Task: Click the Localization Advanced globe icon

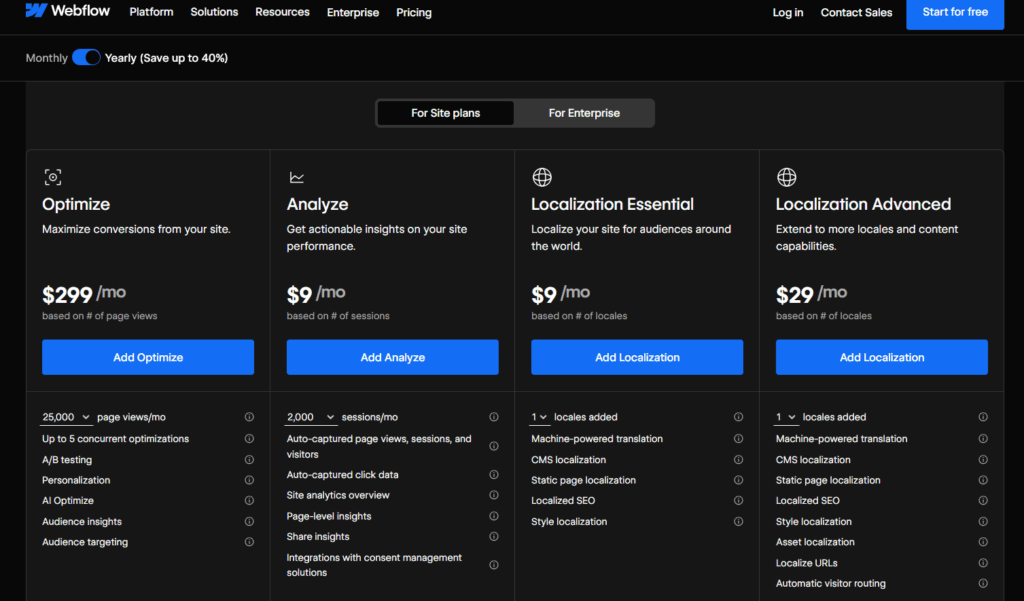Action: tap(786, 177)
